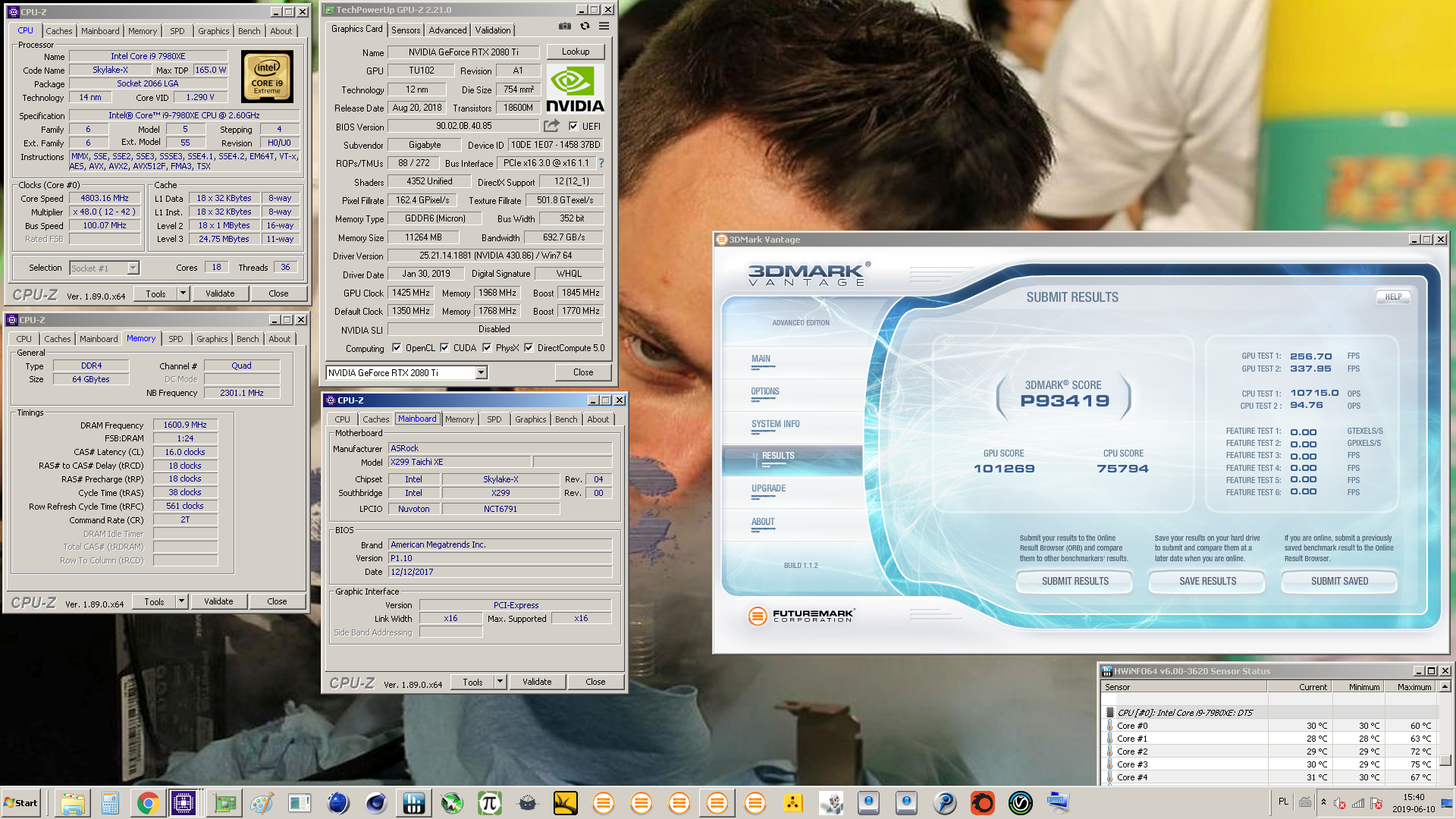
Task: Toggle the UEFI checkbox in GPU-Z
Action: (x=573, y=127)
